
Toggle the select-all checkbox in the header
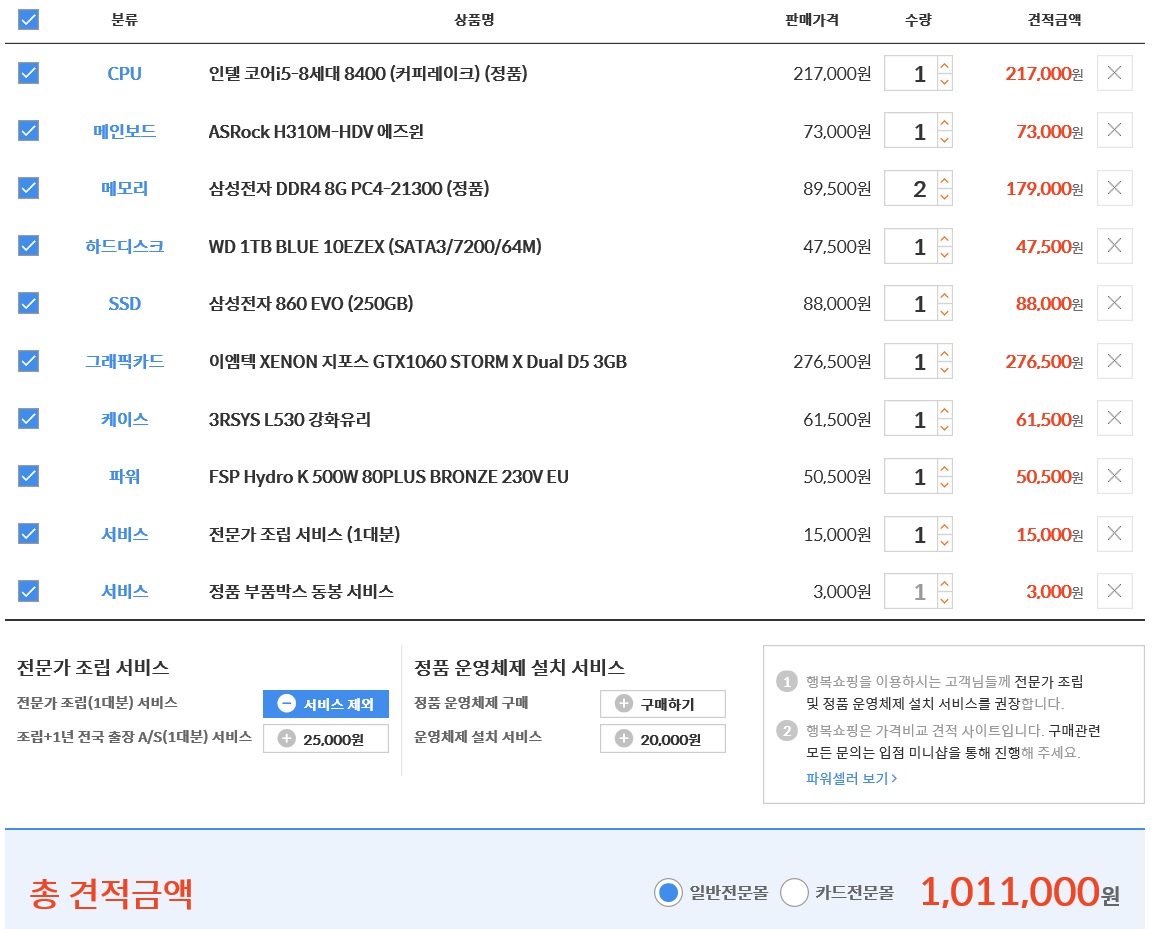pos(28,19)
